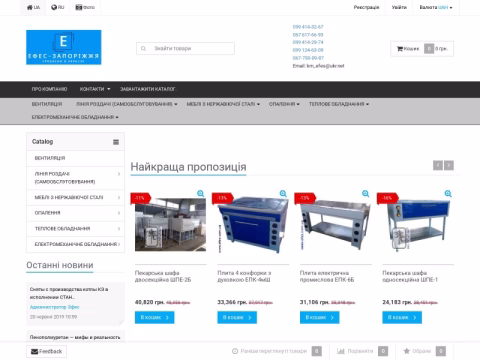Open Плита 4 конфорки ЕПК-4мШ title
This screenshot has width=480, height=360.
tap(244, 276)
